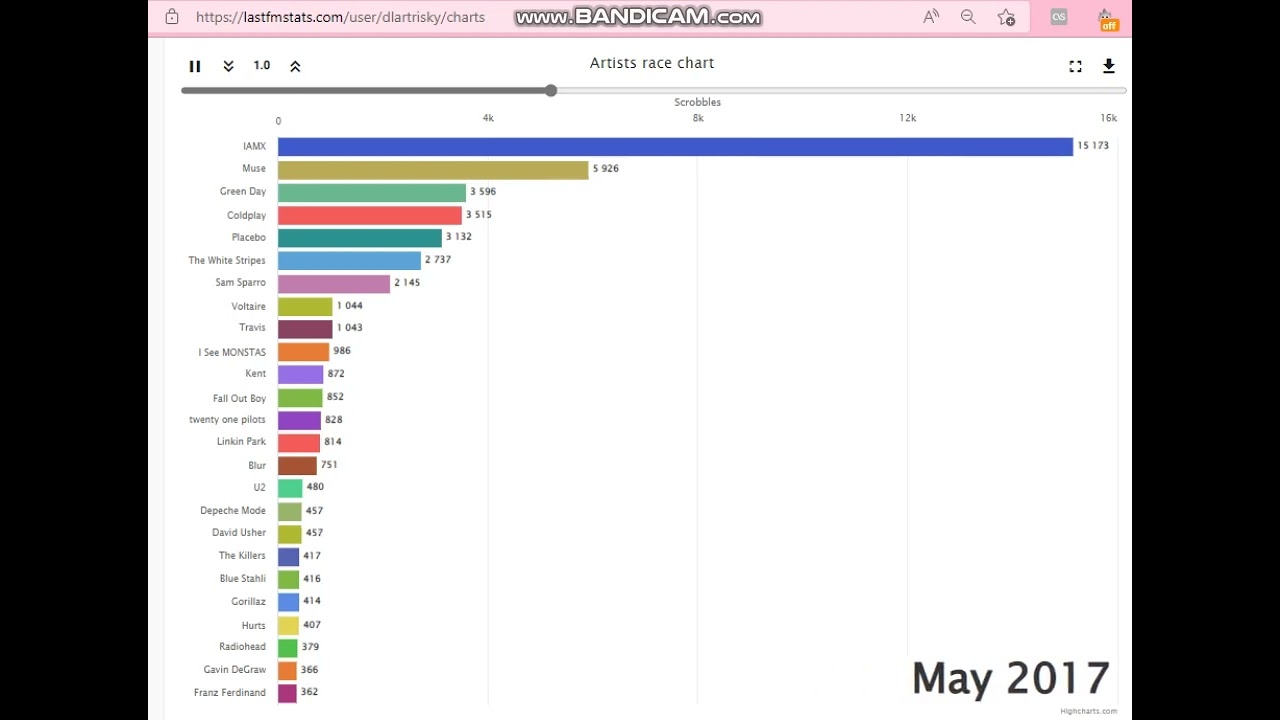Decrease playback speed with double-down chevron
The width and height of the screenshot is (1280, 720).
click(228, 66)
